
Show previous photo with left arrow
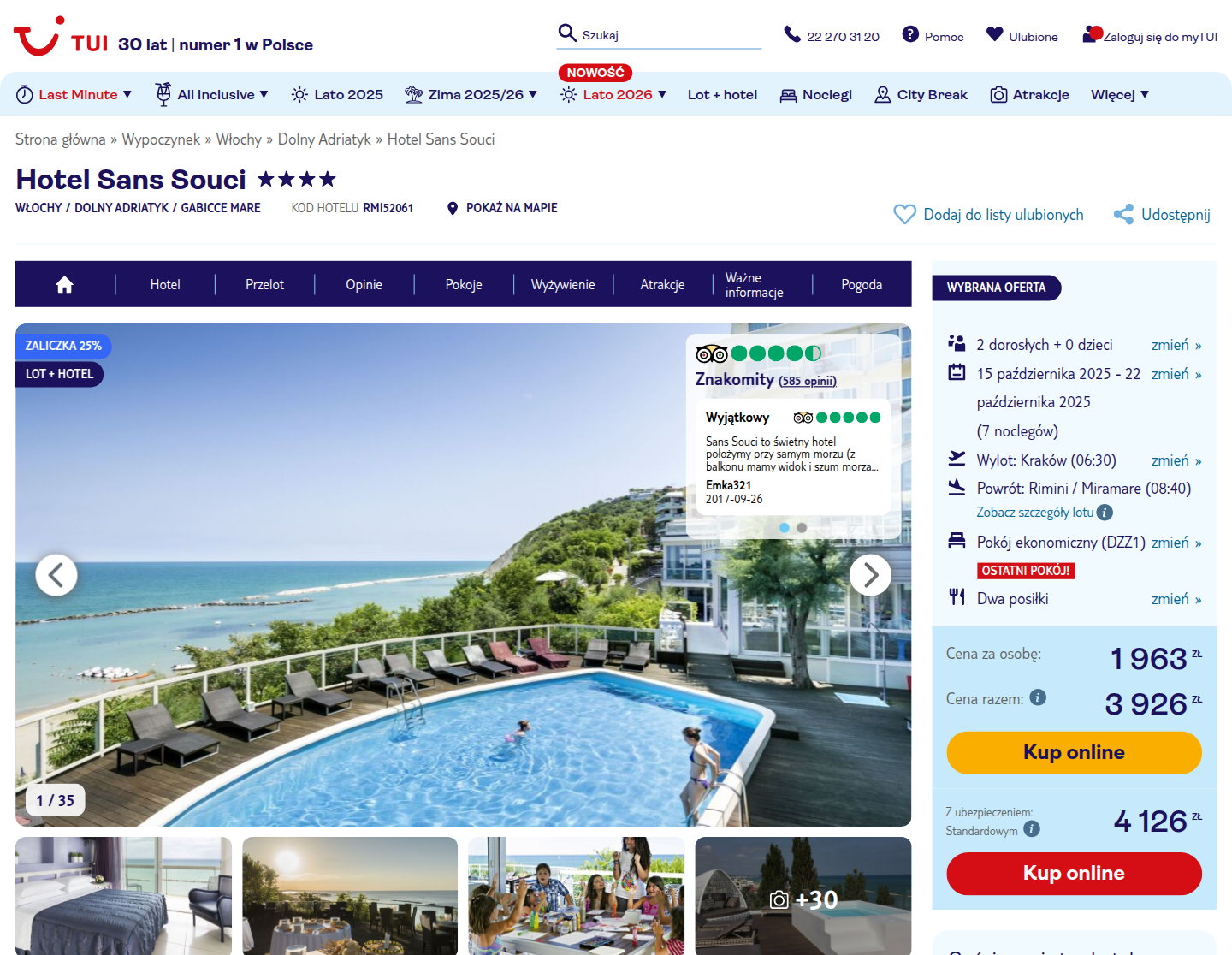pos(56,575)
